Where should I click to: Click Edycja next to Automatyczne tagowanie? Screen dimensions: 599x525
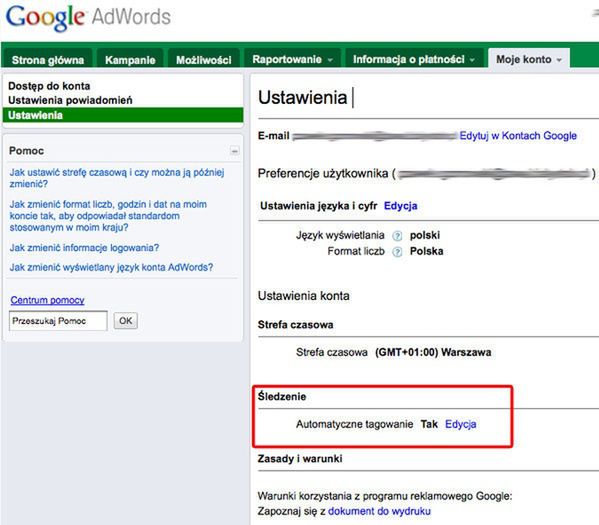461,424
